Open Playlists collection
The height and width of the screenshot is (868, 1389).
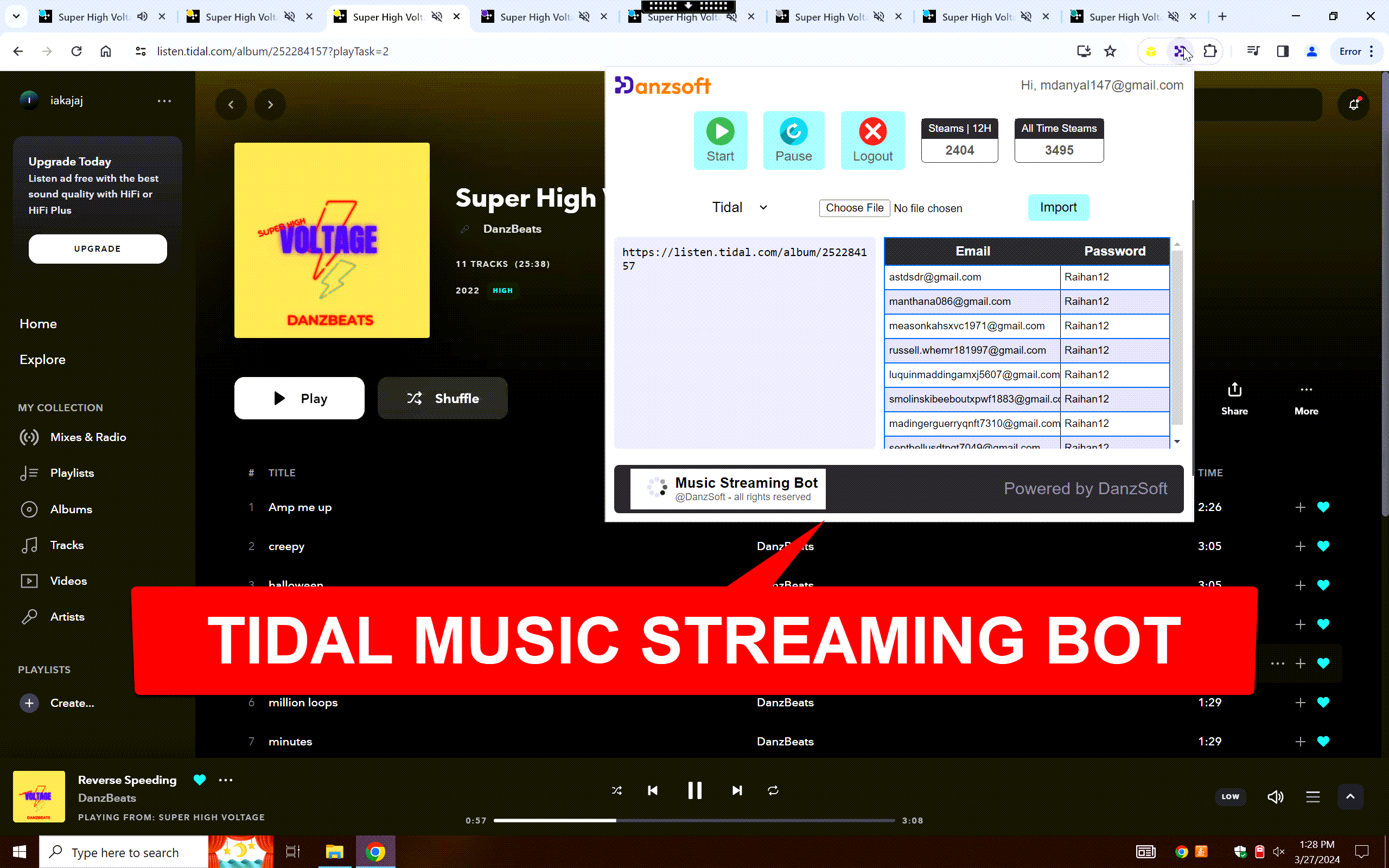point(57,473)
